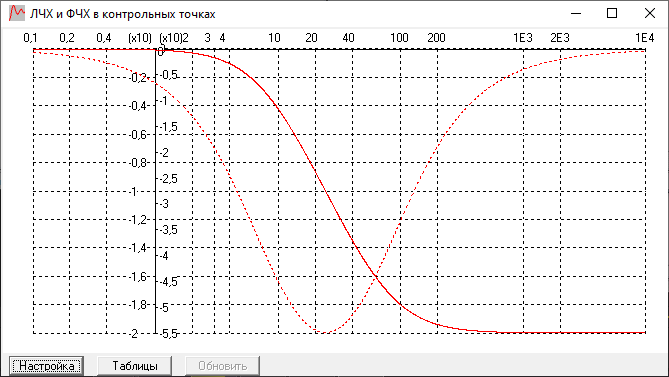Click the right axis value '-5,5'

point(169,334)
